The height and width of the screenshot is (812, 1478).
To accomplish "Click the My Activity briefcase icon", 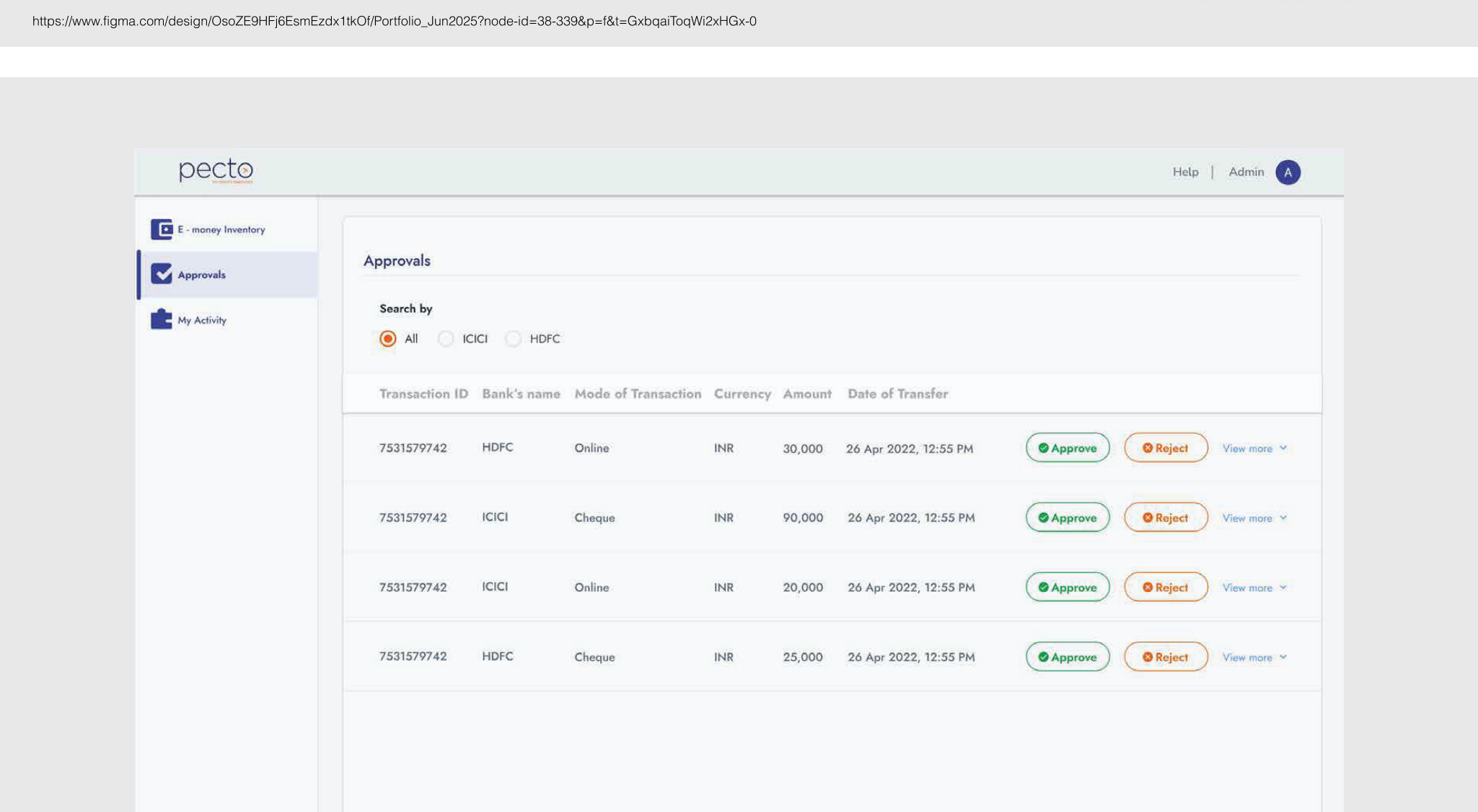I will [x=162, y=319].
